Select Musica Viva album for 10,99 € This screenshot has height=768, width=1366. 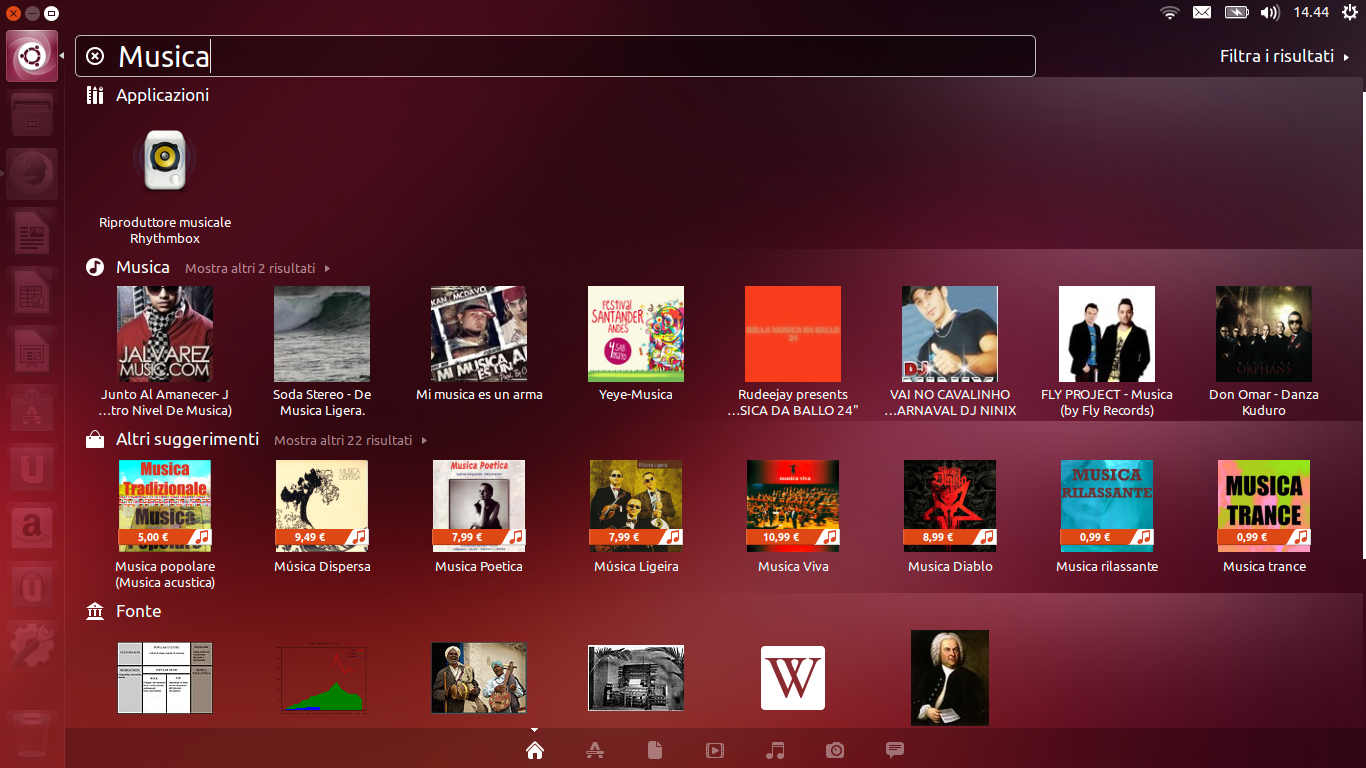(x=793, y=506)
